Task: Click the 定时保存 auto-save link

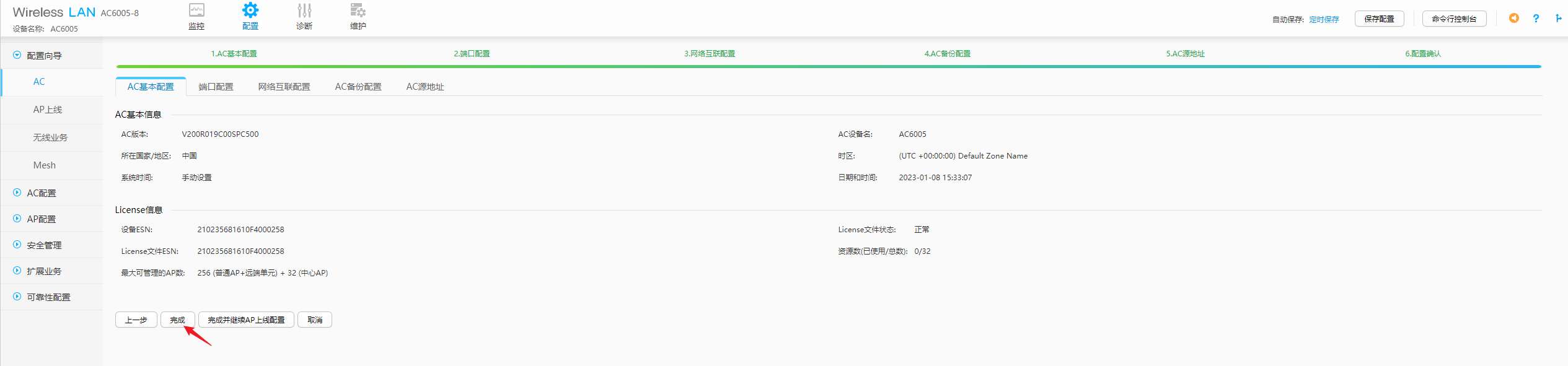Action: pos(1324,20)
